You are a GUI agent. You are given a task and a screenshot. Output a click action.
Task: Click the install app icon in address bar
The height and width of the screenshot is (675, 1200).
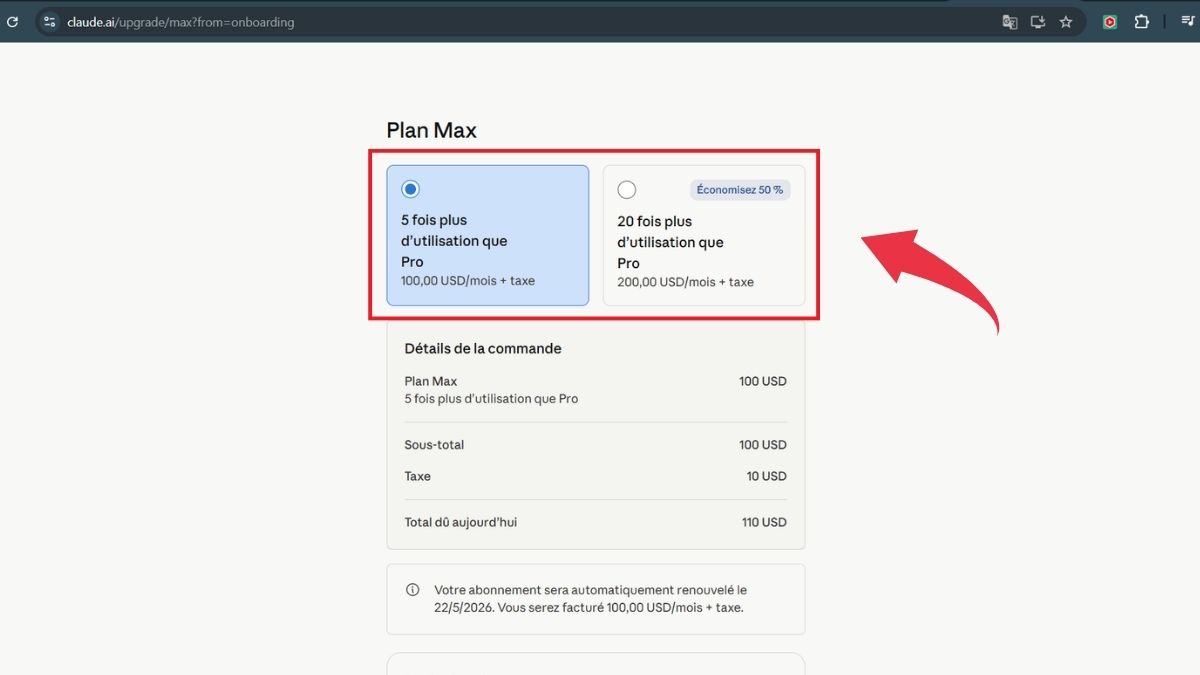(x=1038, y=22)
